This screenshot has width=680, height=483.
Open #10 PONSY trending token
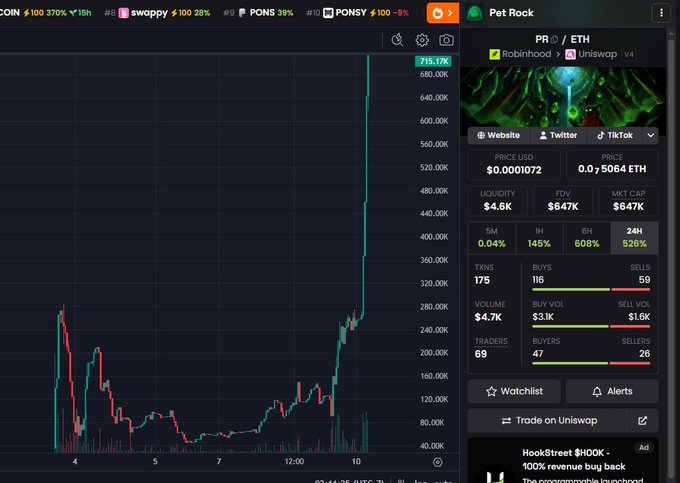tap(357, 13)
